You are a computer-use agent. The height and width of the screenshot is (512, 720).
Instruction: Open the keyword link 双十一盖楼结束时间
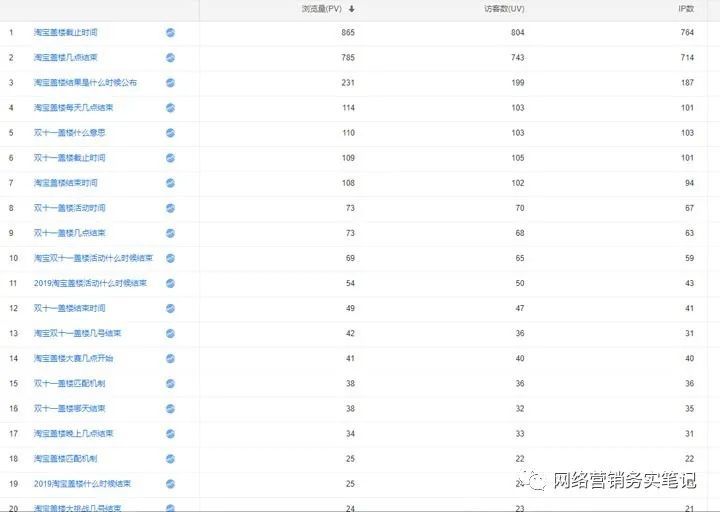point(69,308)
